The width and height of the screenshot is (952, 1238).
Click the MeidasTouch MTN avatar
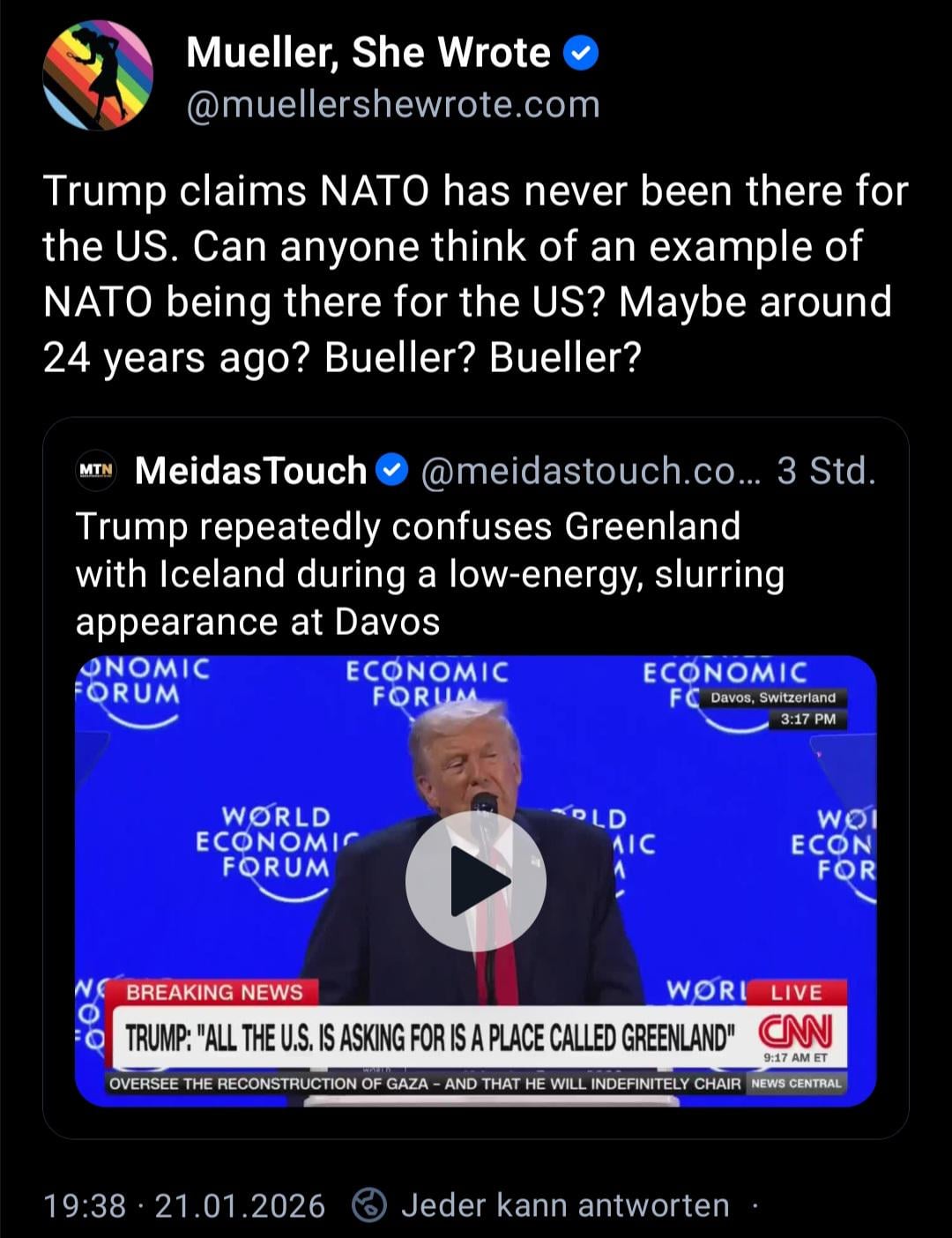(96, 470)
